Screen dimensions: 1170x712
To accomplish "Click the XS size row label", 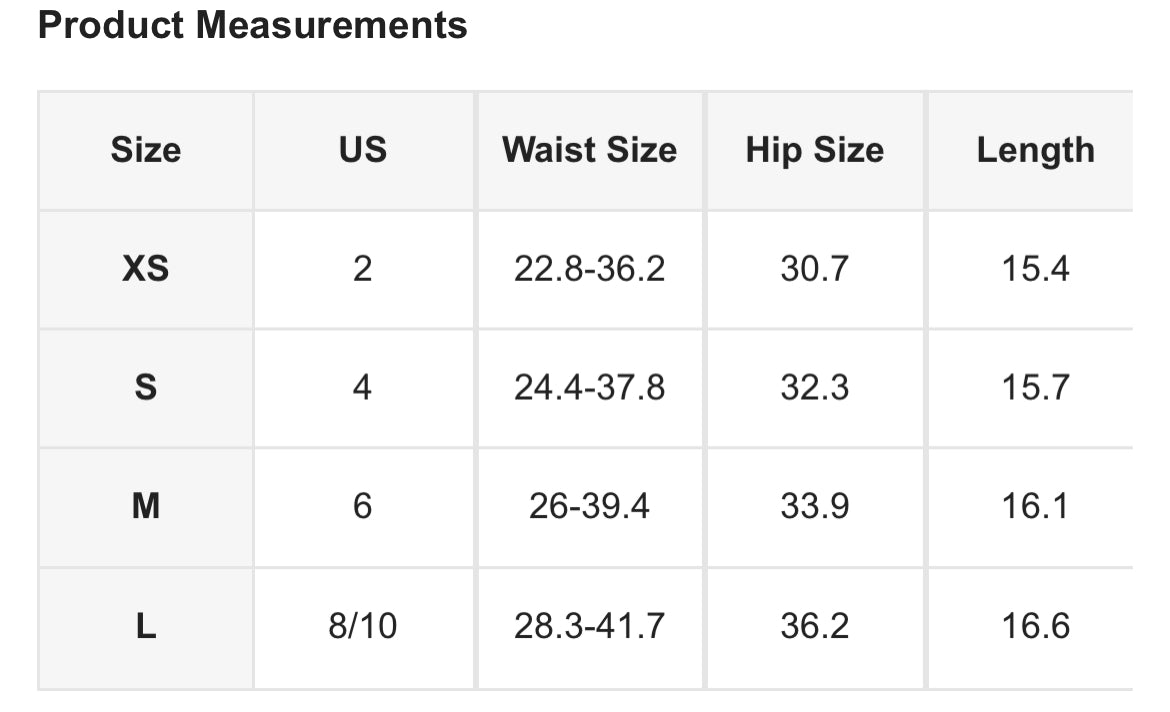I will click(x=146, y=269).
